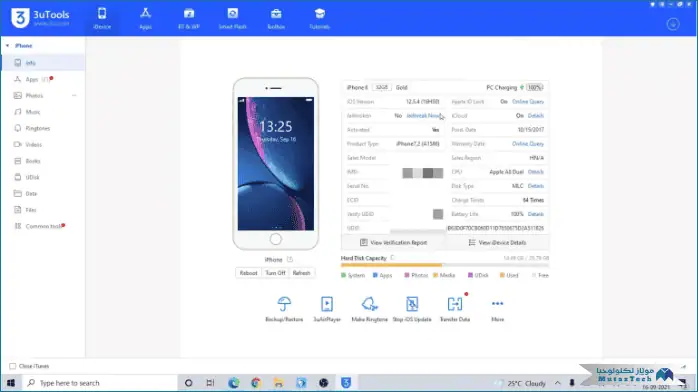Click the Refresh button
This screenshot has height=392, width=698.
(301, 273)
